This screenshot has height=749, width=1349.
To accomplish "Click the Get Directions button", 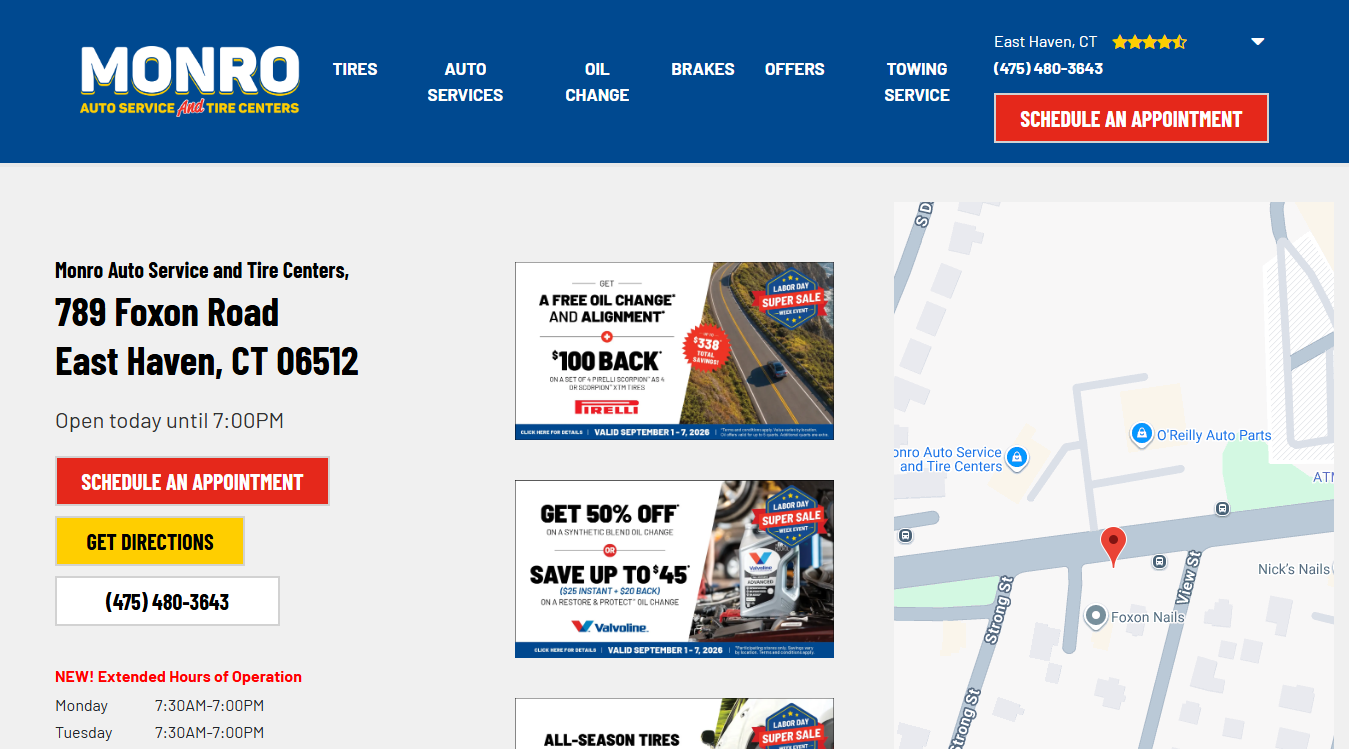I will (x=150, y=541).
